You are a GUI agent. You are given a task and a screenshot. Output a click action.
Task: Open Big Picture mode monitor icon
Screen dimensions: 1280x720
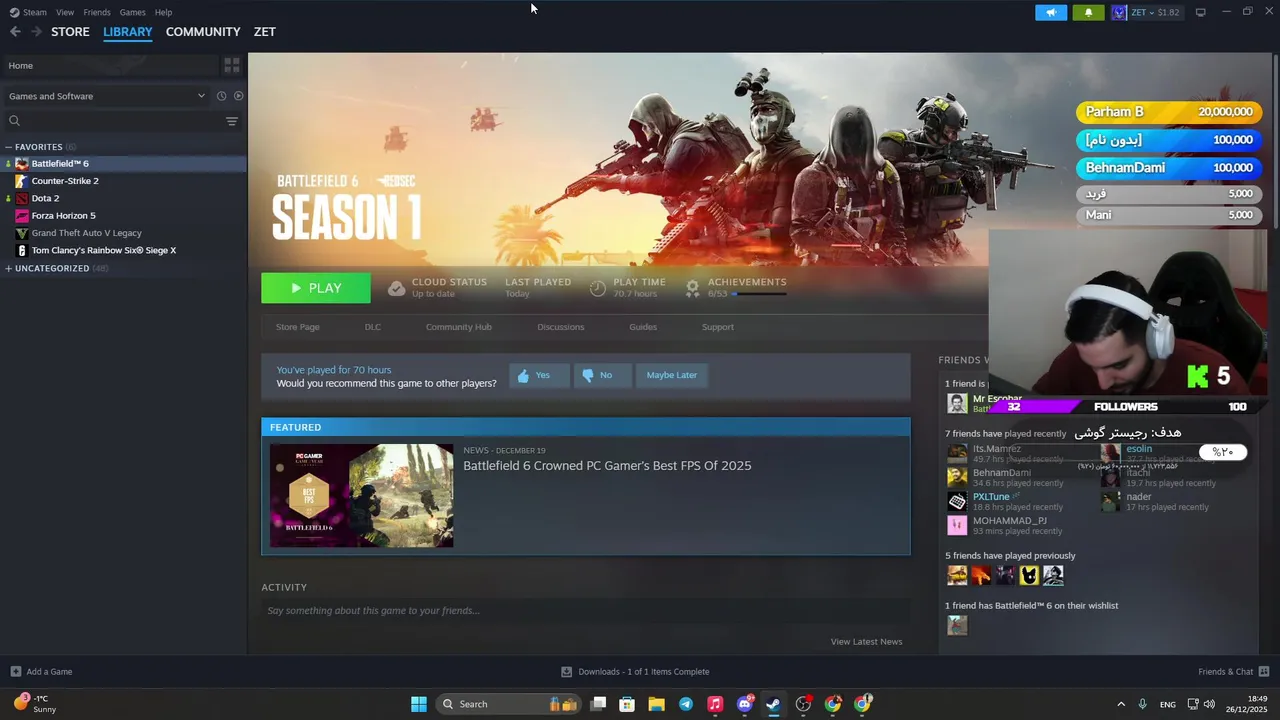pyautogui.click(x=1200, y=12)
